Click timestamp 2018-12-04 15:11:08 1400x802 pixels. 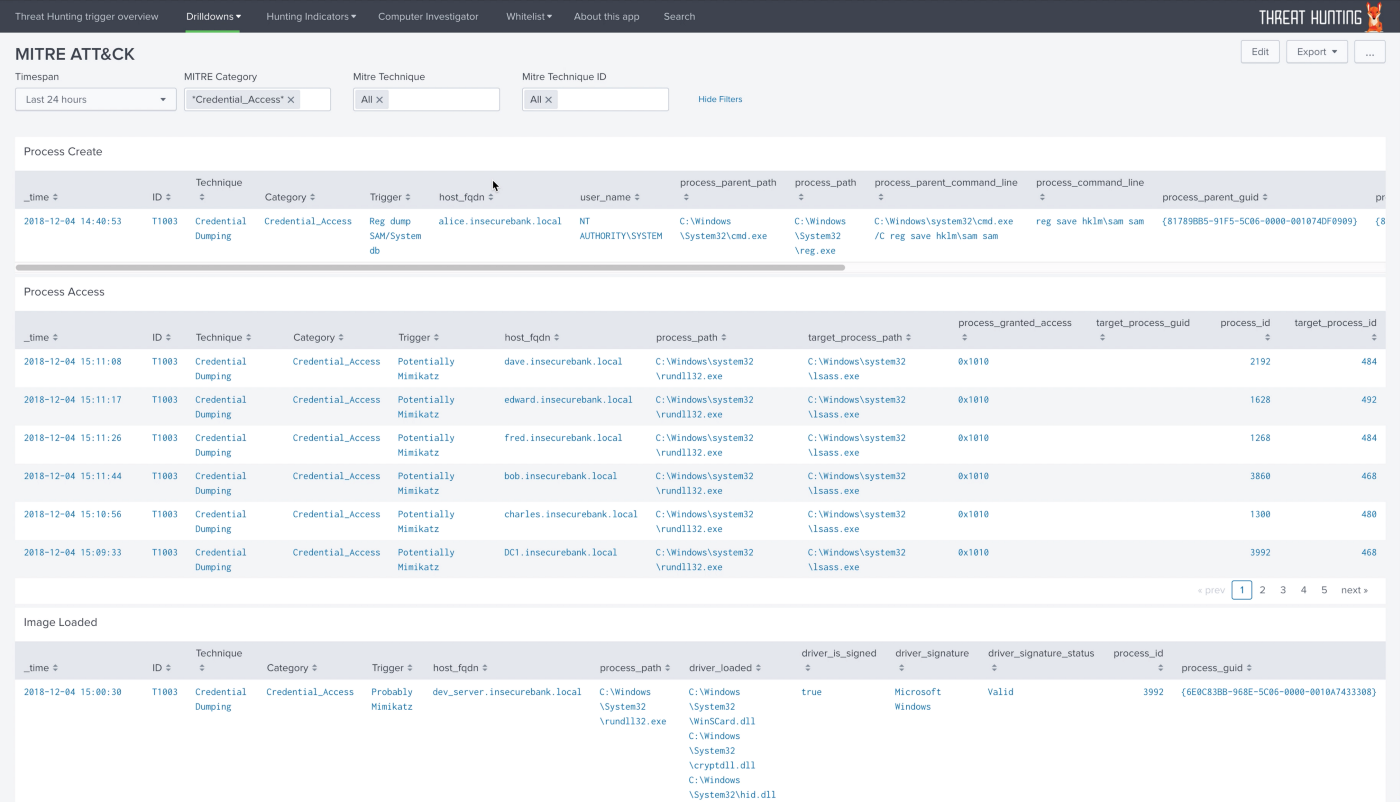coord(73,361)
